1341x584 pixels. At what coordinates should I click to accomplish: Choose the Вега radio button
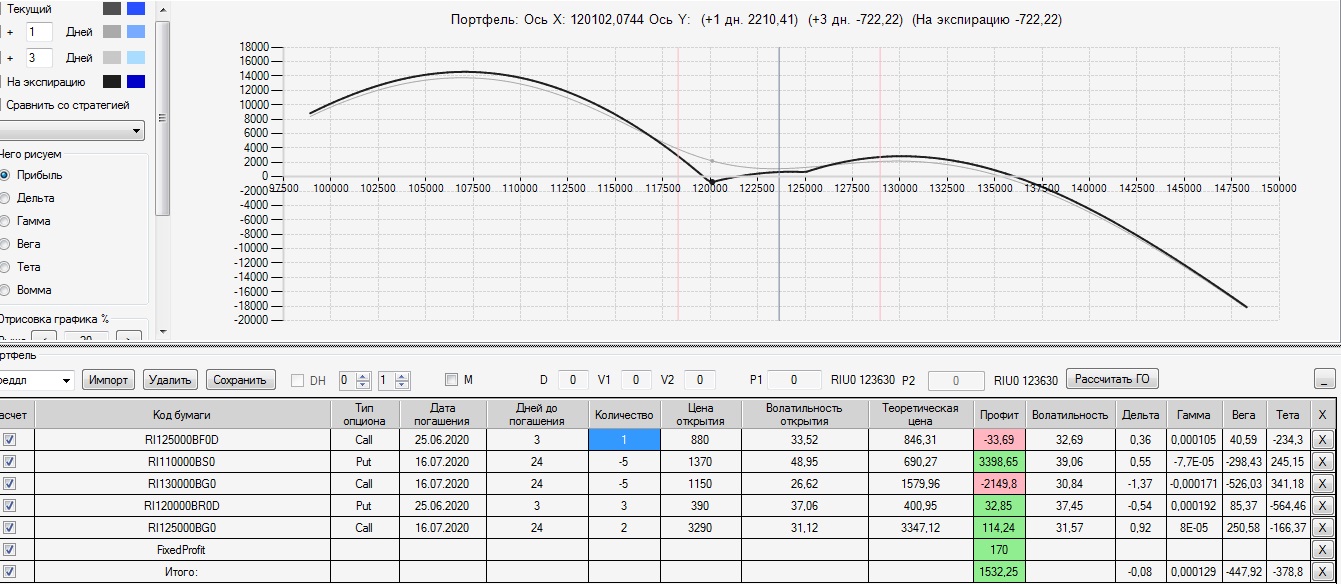[6, 244]
